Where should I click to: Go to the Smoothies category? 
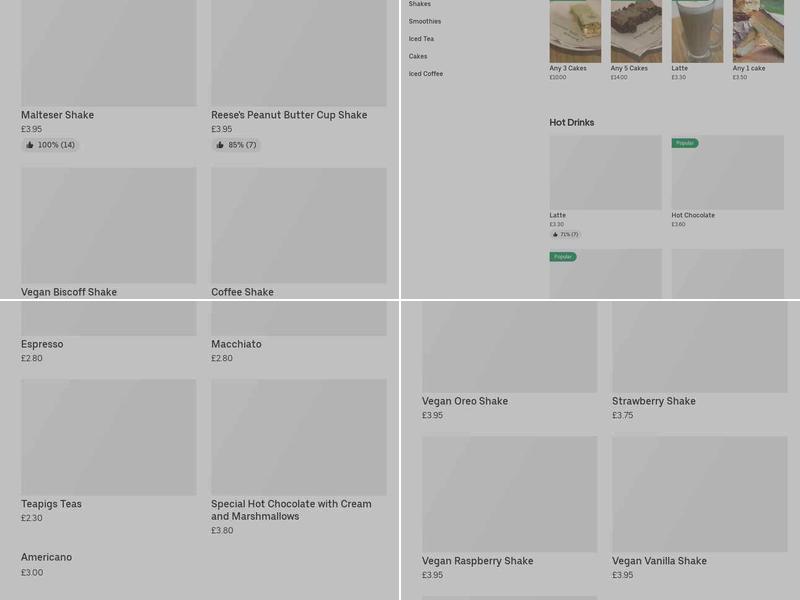pos(425,21)
